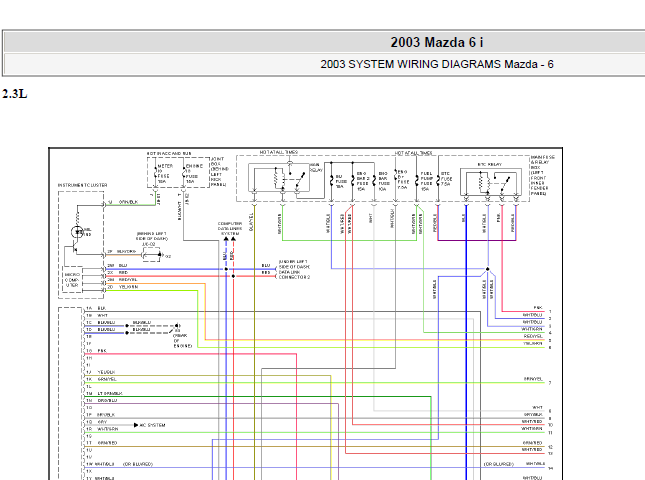Click the red dashed data line arrow
Image resolution: width=645 pixels, height=480 pixels.
pos(233,238)
